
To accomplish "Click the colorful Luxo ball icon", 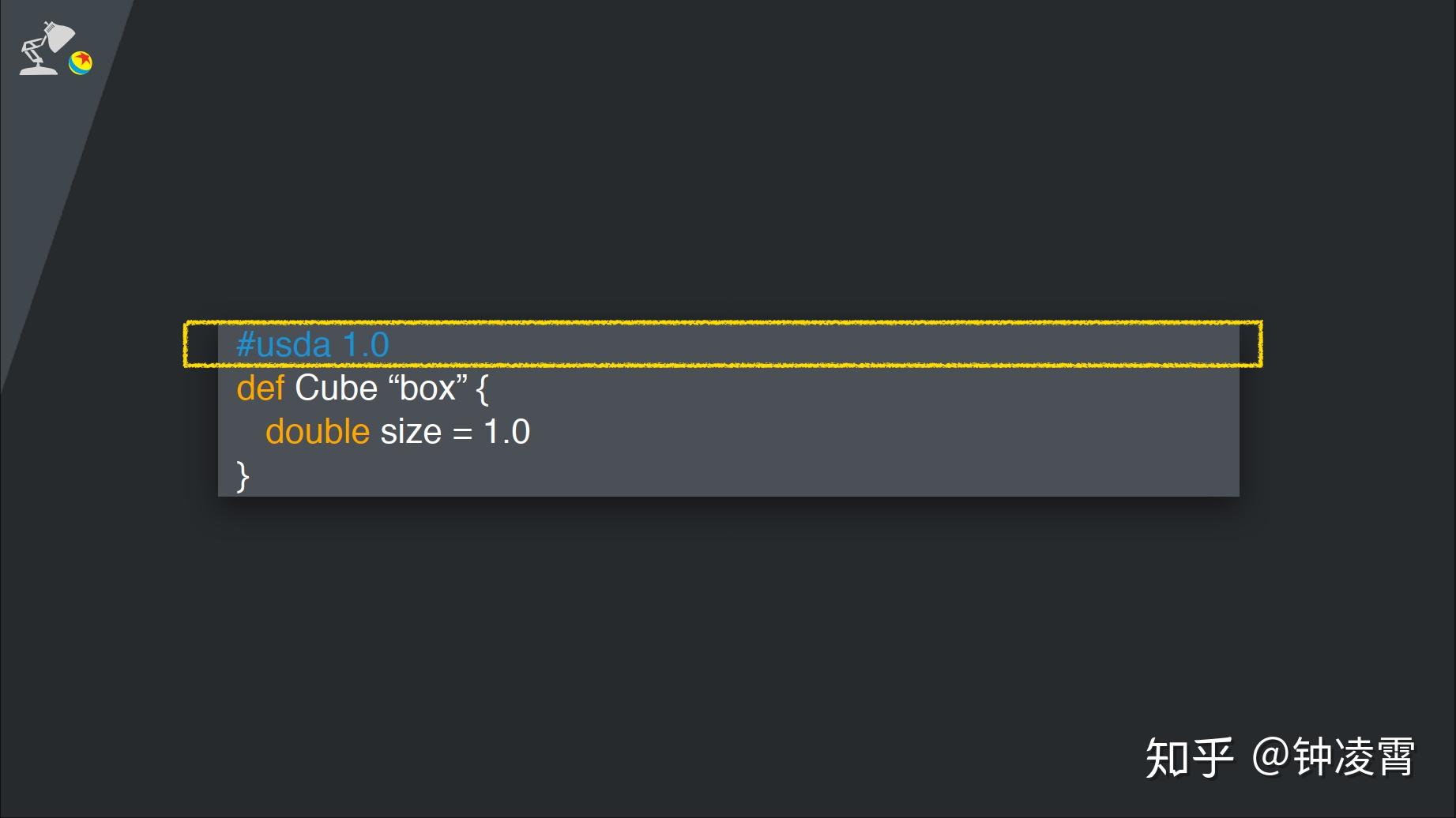I will 81,62.
